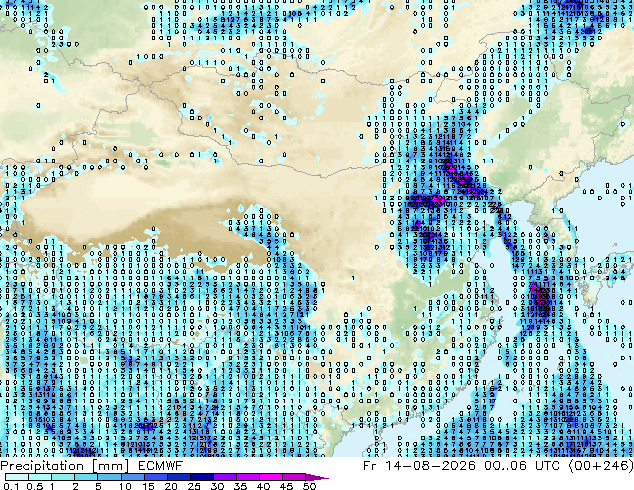Click the legend value '25'
Screen dimensions: 634x490
[x=194, y=486]
